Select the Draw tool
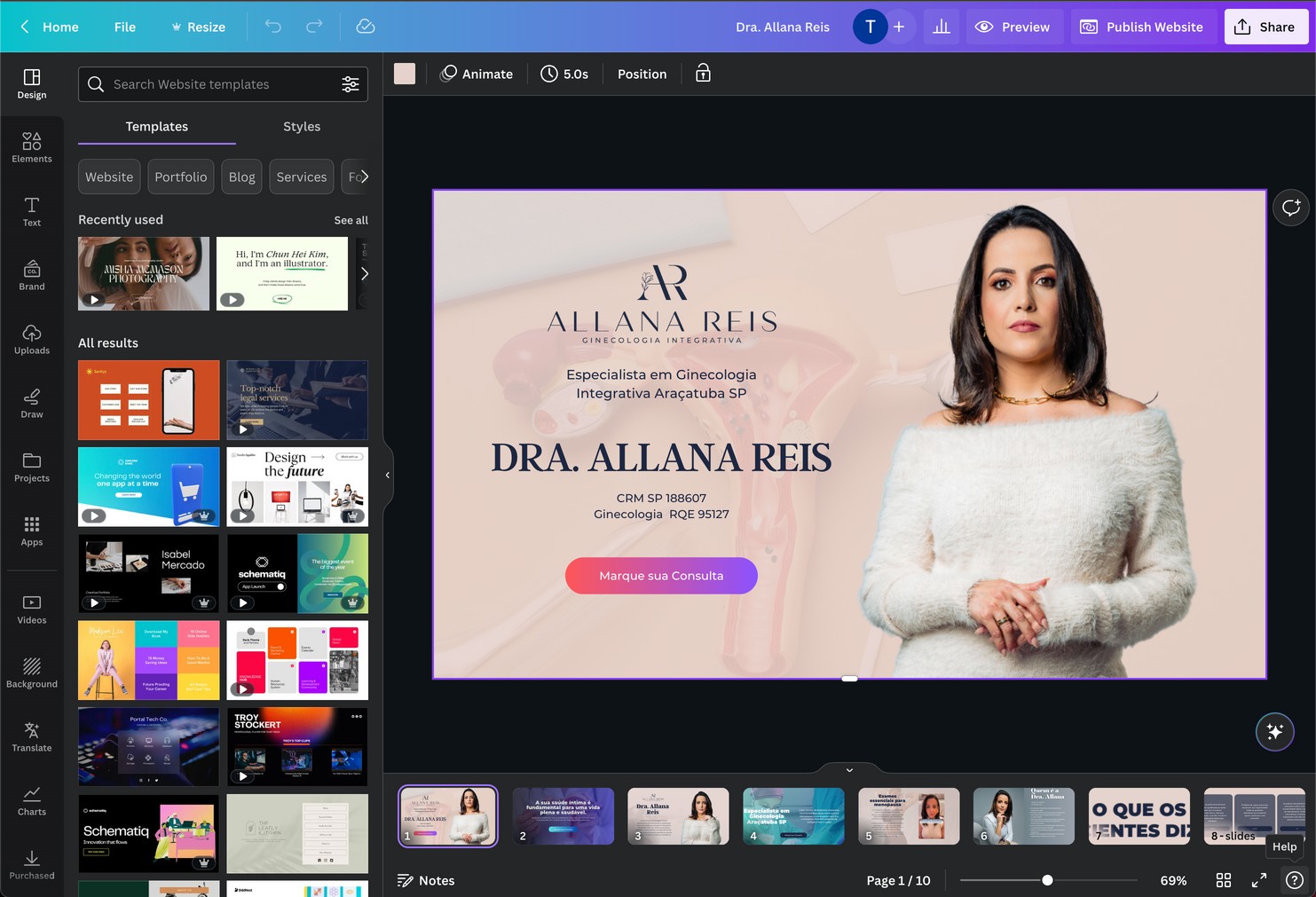The width and height of the screenshot is (1316, 897). [32, 402]
